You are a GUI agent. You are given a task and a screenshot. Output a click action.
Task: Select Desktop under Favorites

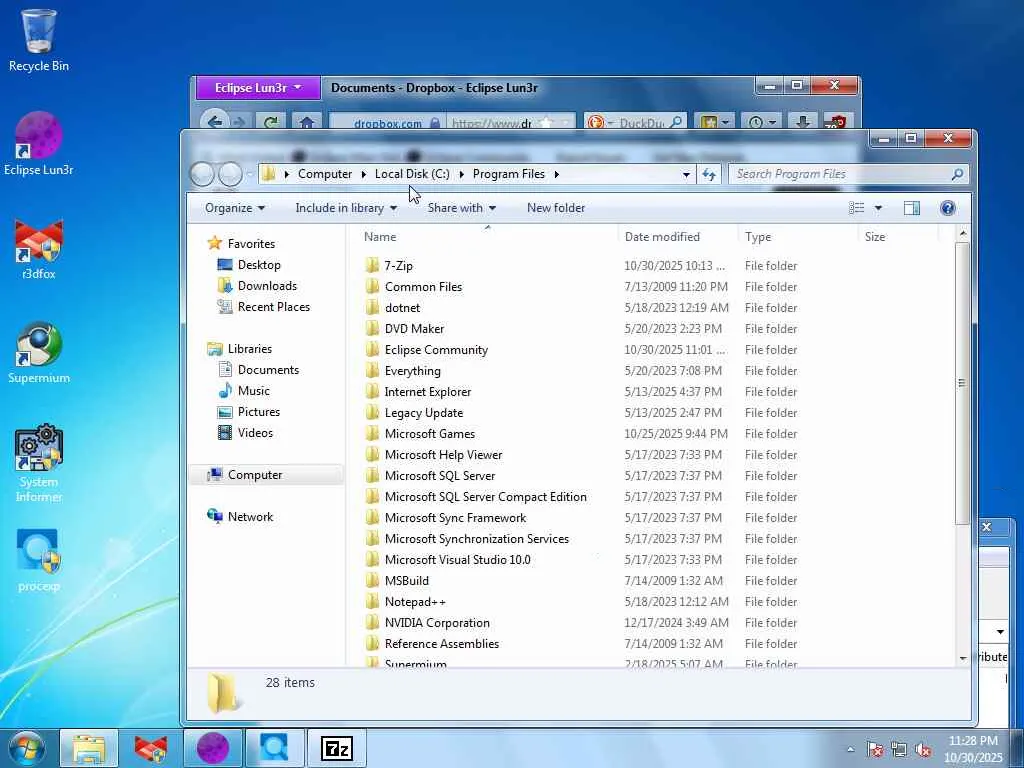click(259, 264)
